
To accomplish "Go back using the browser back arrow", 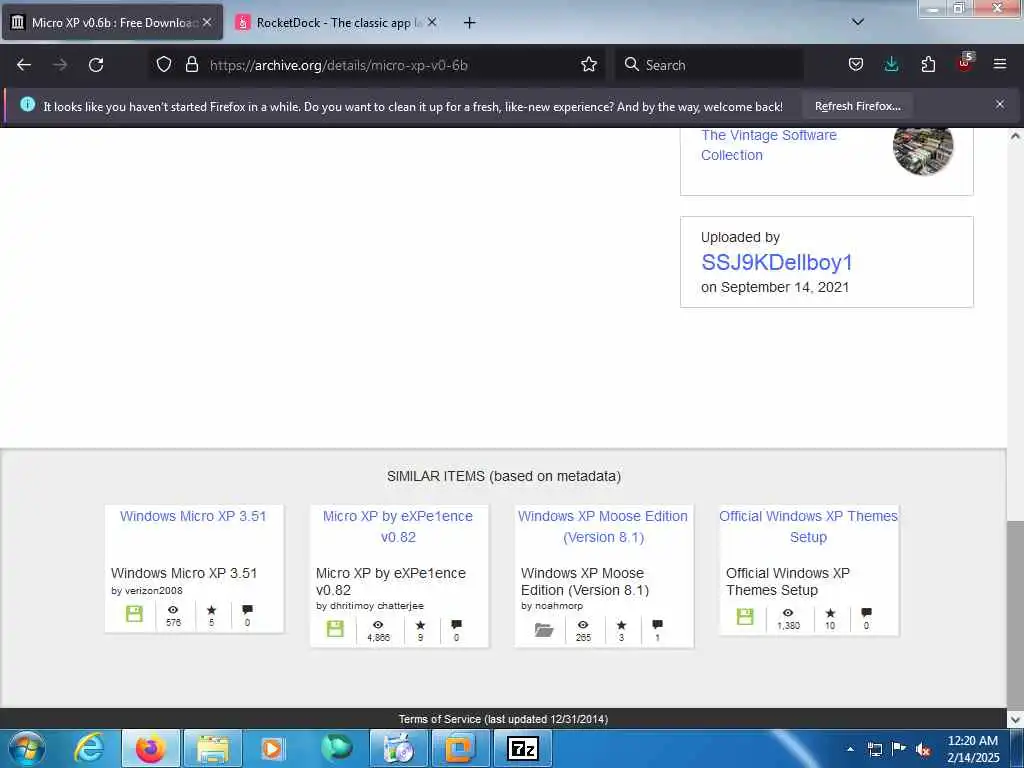I will [24, 65].
